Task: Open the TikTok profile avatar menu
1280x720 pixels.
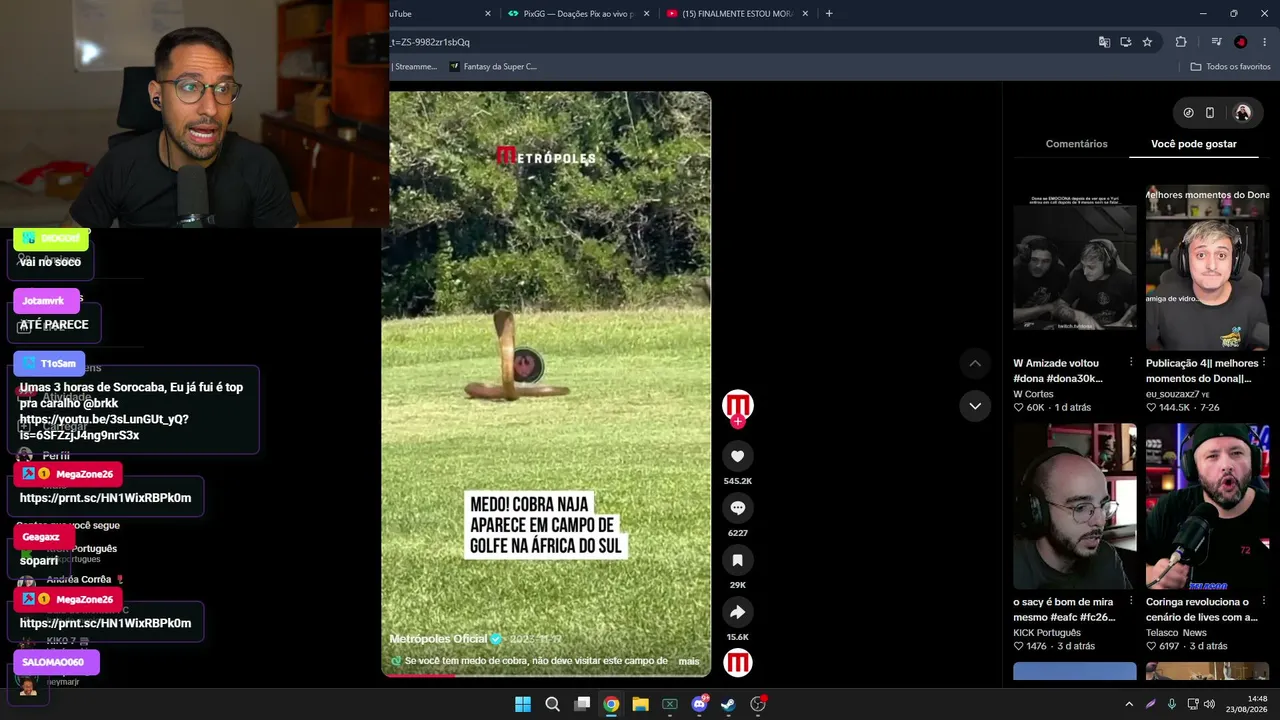Action: pos(1243,113)
